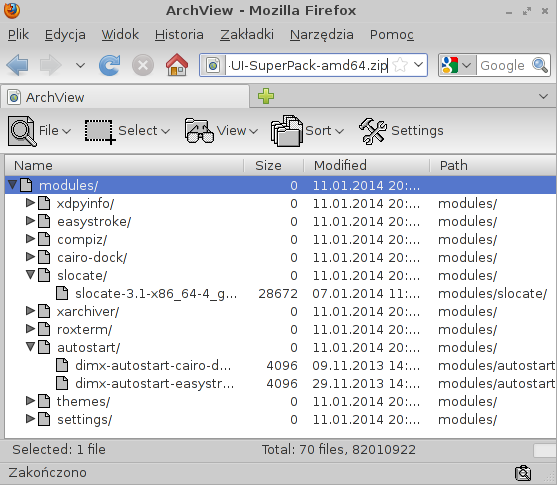Open the list all tabs dropdown
Image resolution: width=557 pixels, height=485 pixels.
[543, 96]
